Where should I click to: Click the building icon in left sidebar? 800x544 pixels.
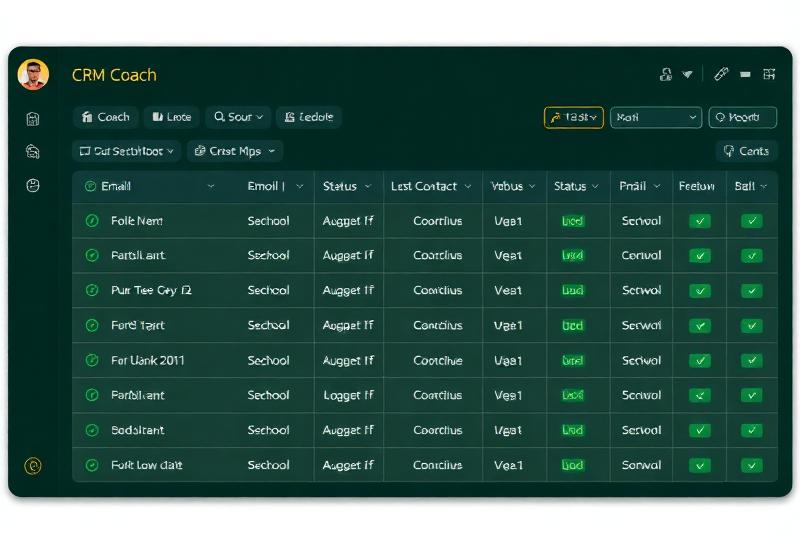pos(33,119)
